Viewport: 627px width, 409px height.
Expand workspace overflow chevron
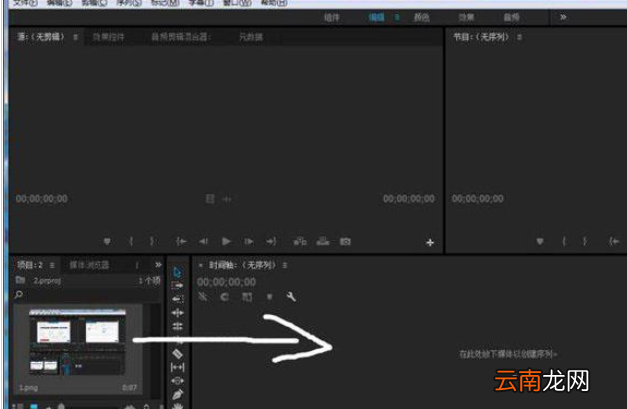563,17
